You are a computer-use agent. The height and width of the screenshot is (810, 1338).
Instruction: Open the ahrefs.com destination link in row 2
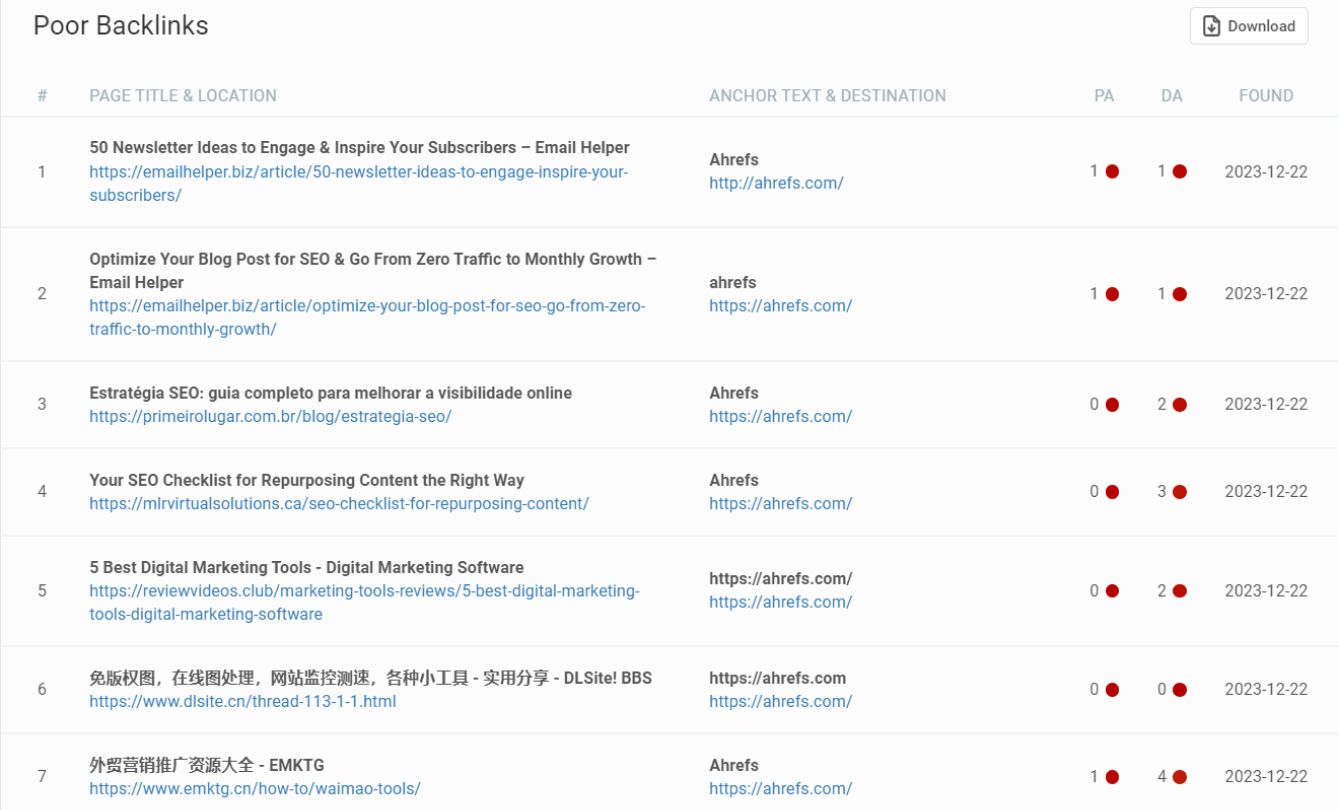point(781,306)
